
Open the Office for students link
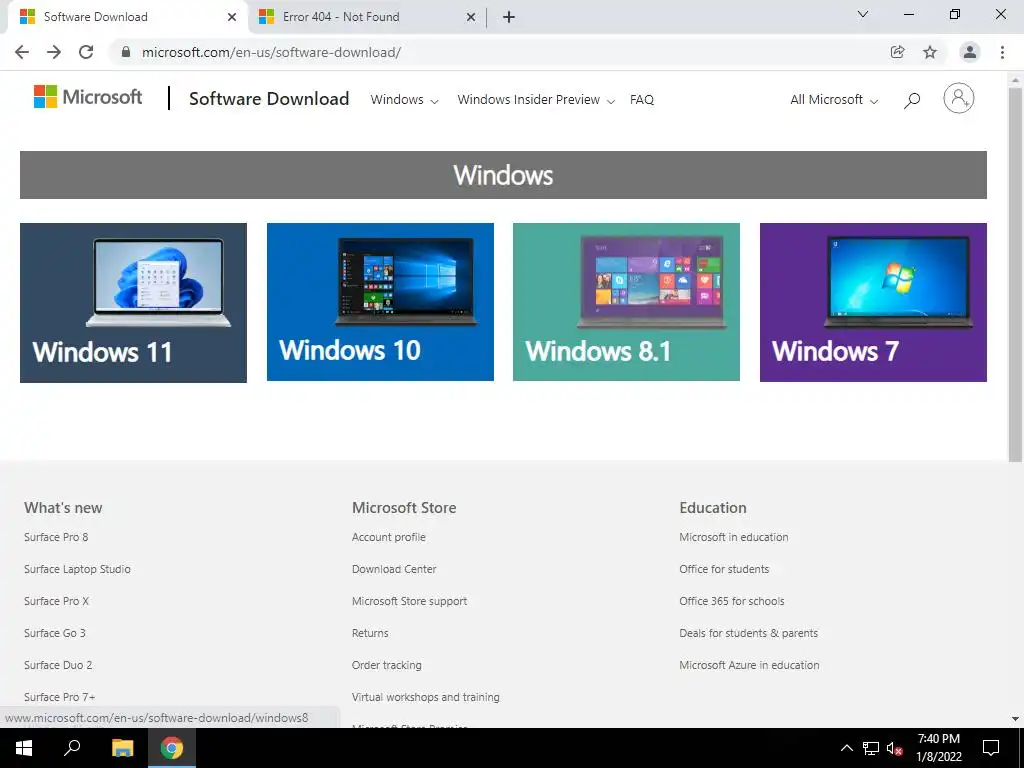(724, 569)
